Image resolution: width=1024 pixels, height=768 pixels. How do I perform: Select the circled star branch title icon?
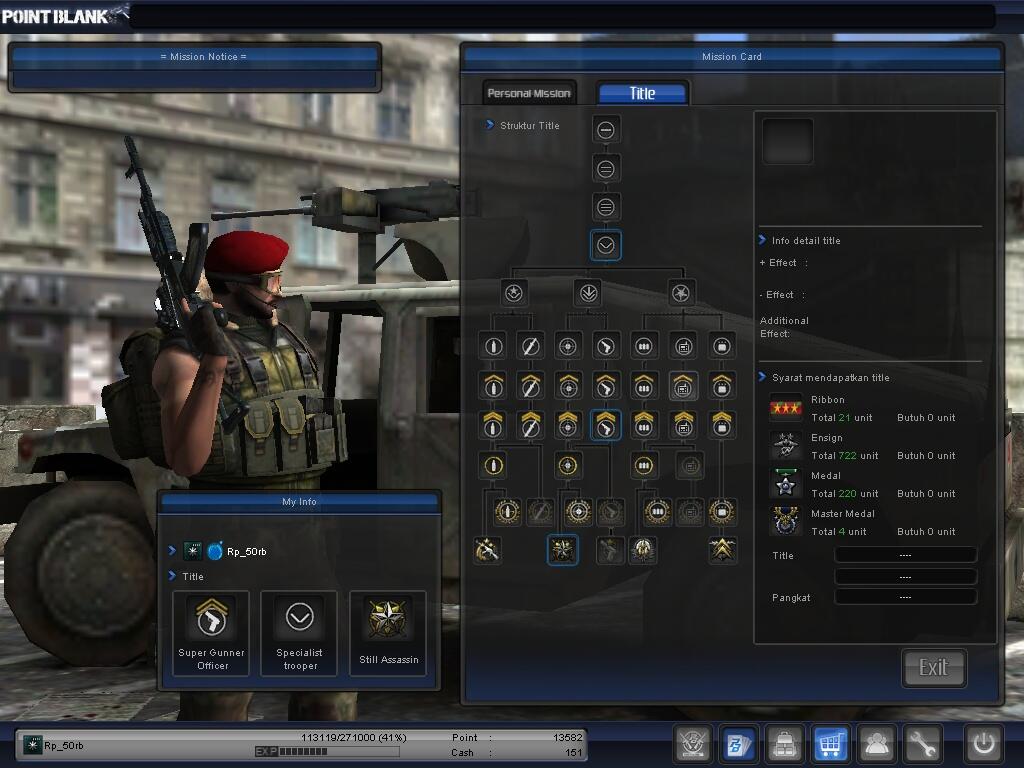point(514,293)
